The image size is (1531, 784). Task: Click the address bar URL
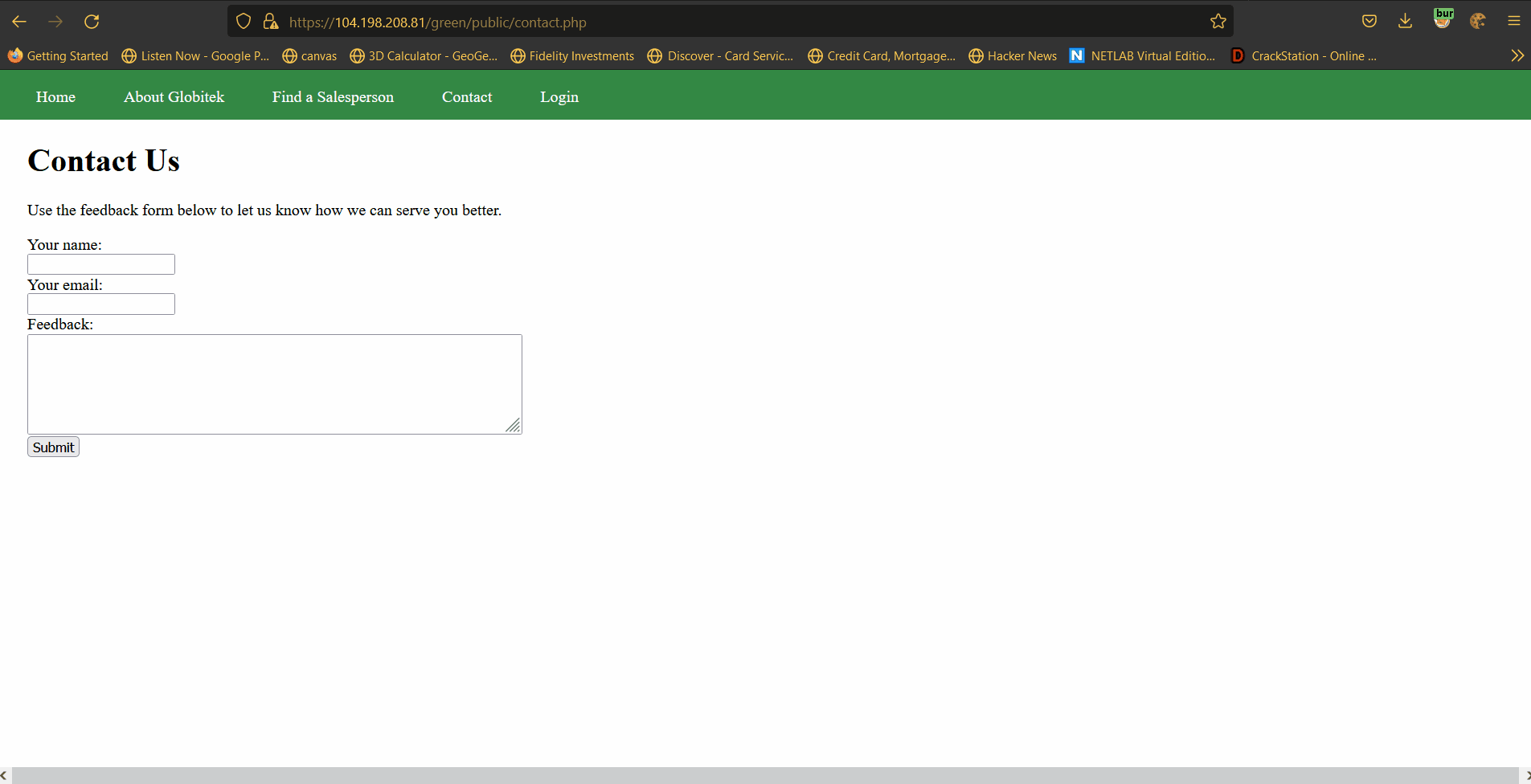point(438,22)
